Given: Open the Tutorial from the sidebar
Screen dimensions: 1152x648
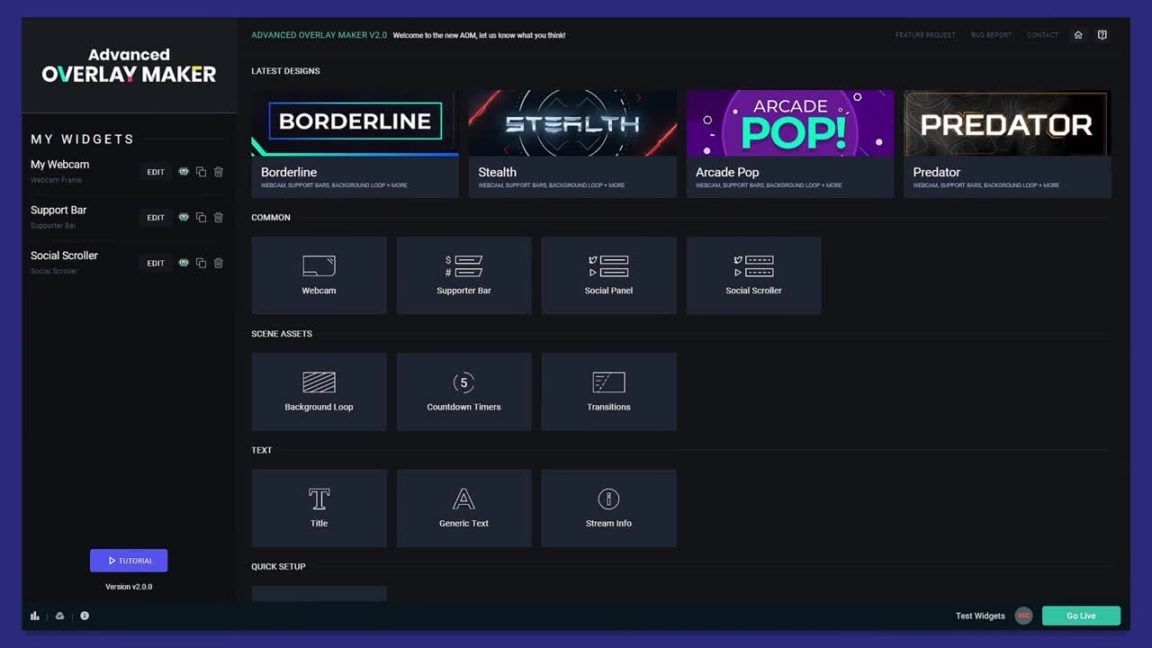Looking at the screenshot, I should point(128,560).
